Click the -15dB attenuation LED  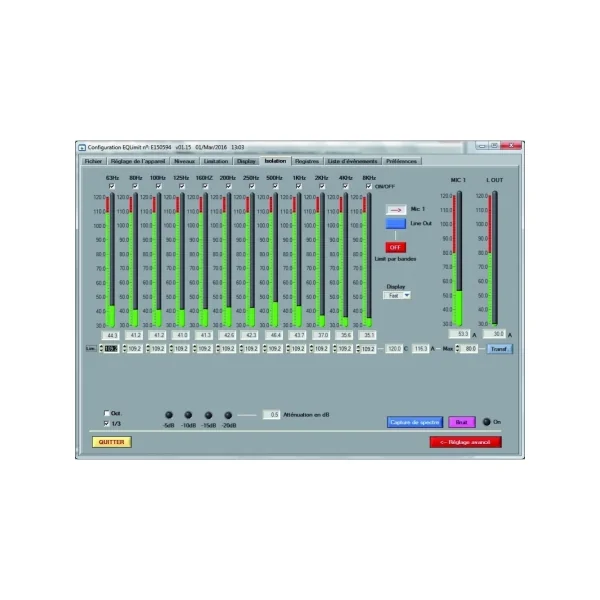pyautogui.click(x=208, y=415)
